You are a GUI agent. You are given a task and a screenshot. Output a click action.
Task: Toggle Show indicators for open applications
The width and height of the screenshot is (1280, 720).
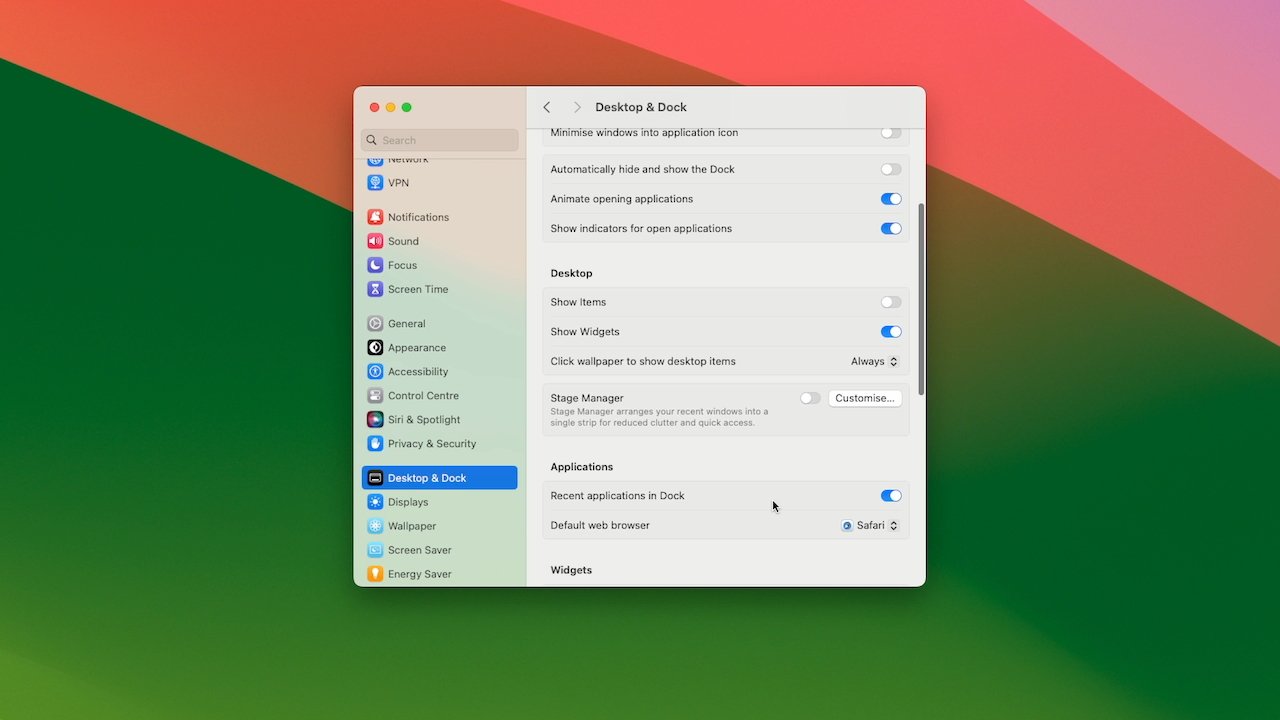[x=891, y=228]
